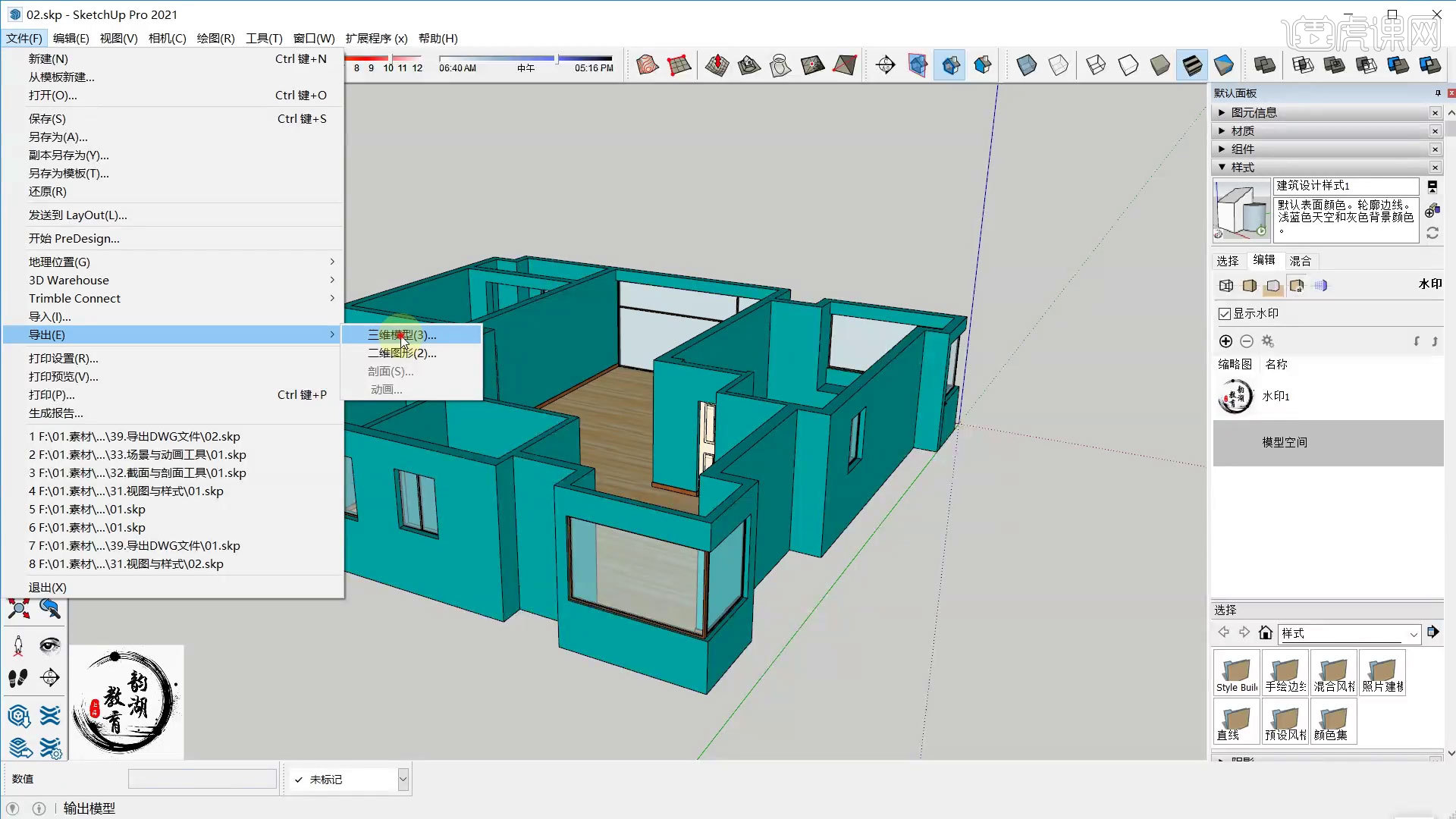Select the Smoove sandbox tool
Image resolution: width=1456 pixels, height=819 pixels.
pyautogui.click(x=717, y=65)
